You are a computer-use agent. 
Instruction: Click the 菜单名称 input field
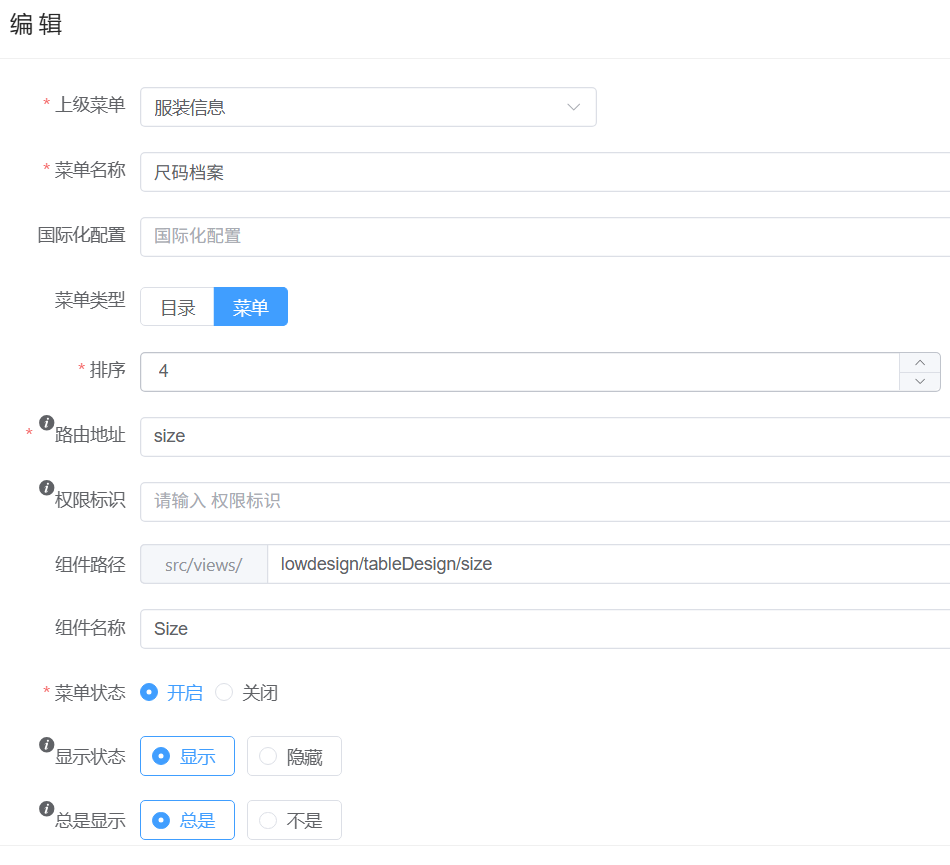pos(545,172)
